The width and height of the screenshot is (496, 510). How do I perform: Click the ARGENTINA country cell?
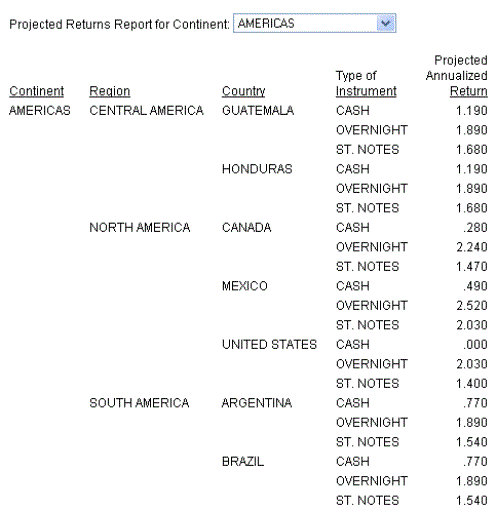257,403
